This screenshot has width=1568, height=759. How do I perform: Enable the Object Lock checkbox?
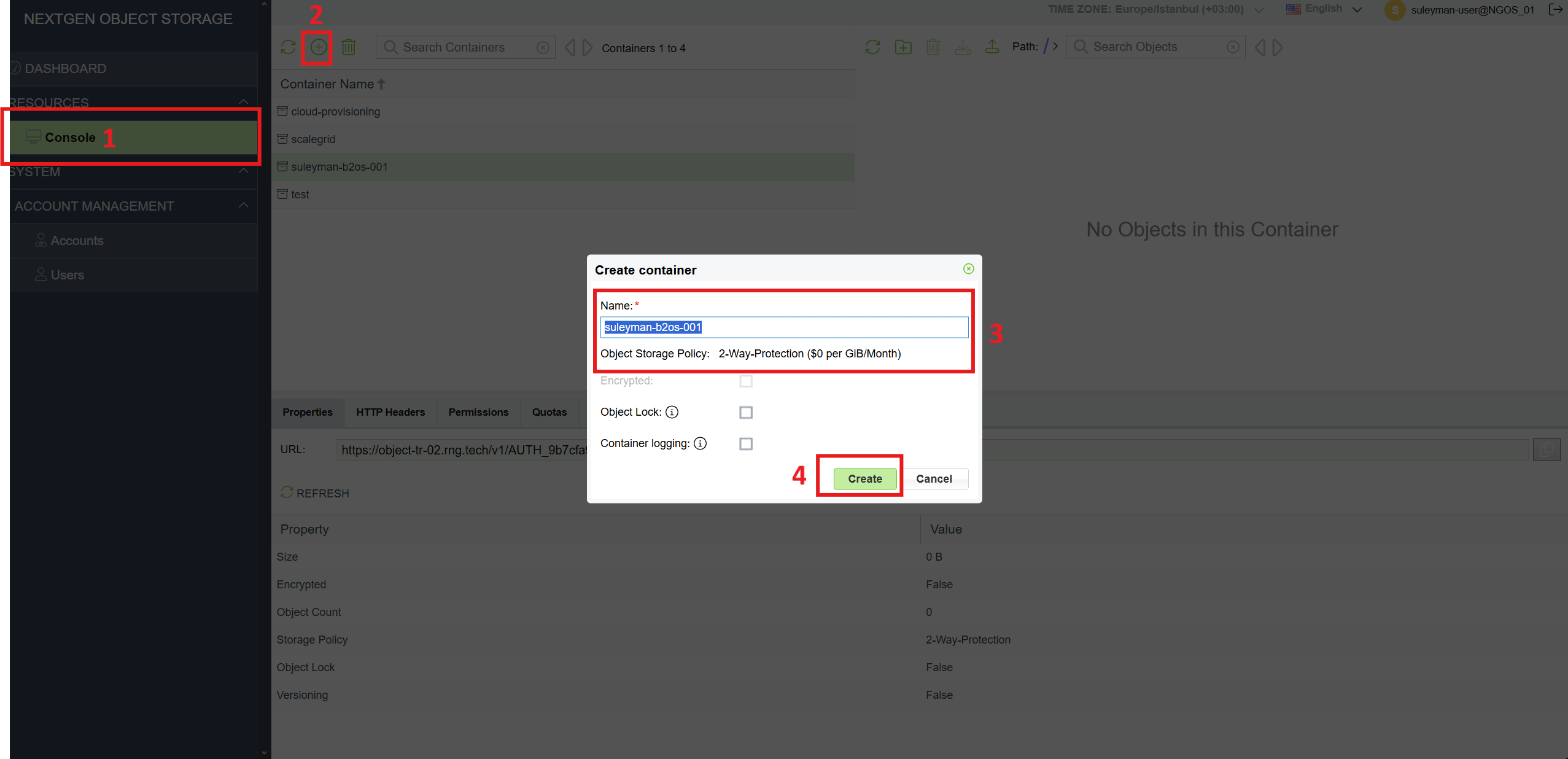pyautogui.click(x=746, y=412)
